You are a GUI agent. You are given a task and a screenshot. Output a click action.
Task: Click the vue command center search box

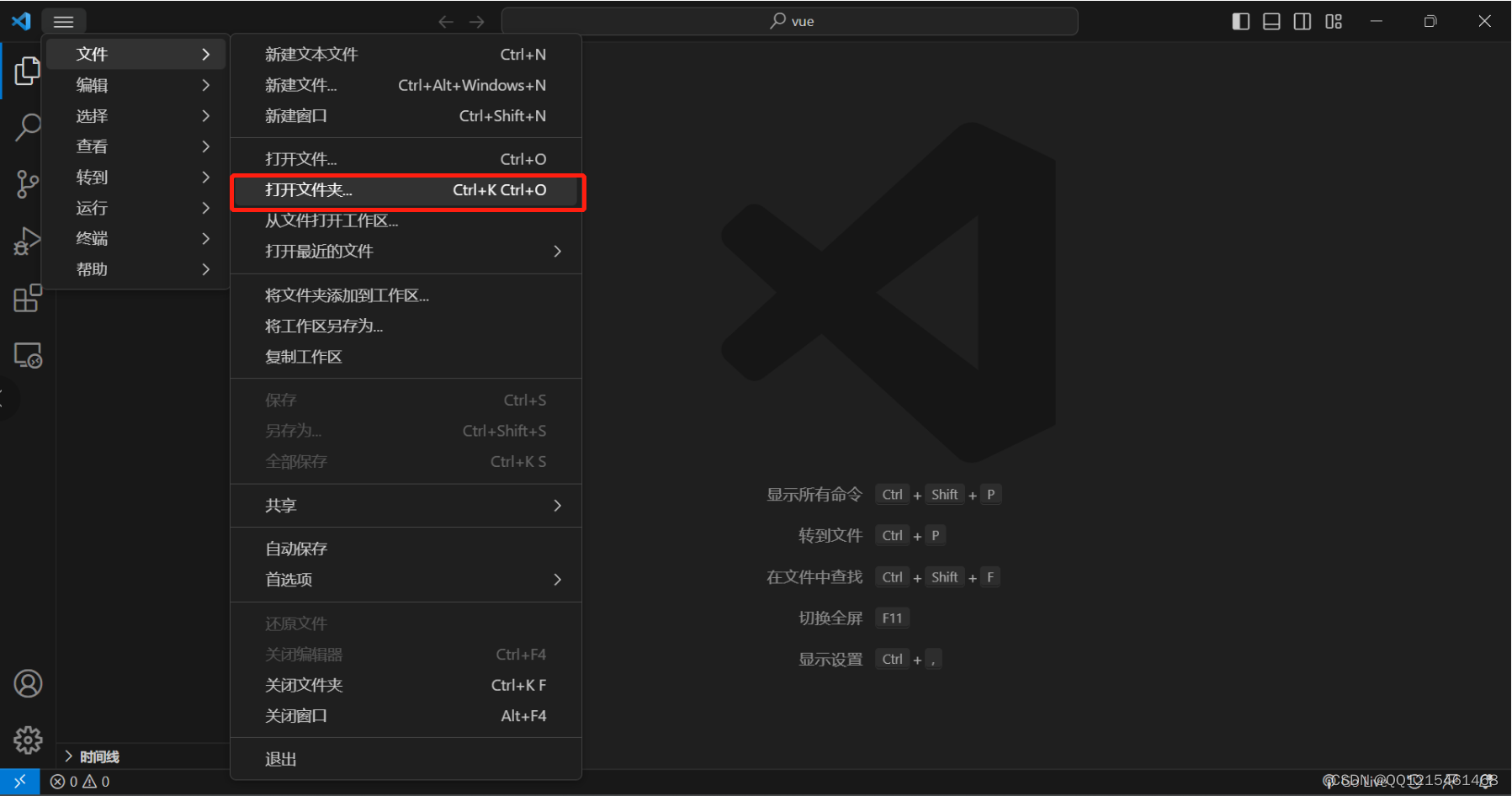(789, 21)
